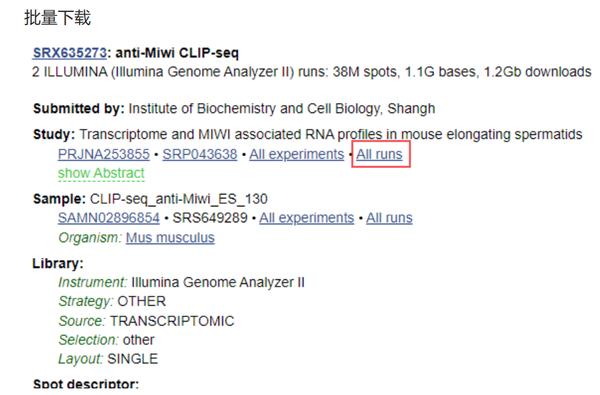Expand the show Abstract toggle
Viewport: 600px width, 395px height.
click(x=101, y=173)
